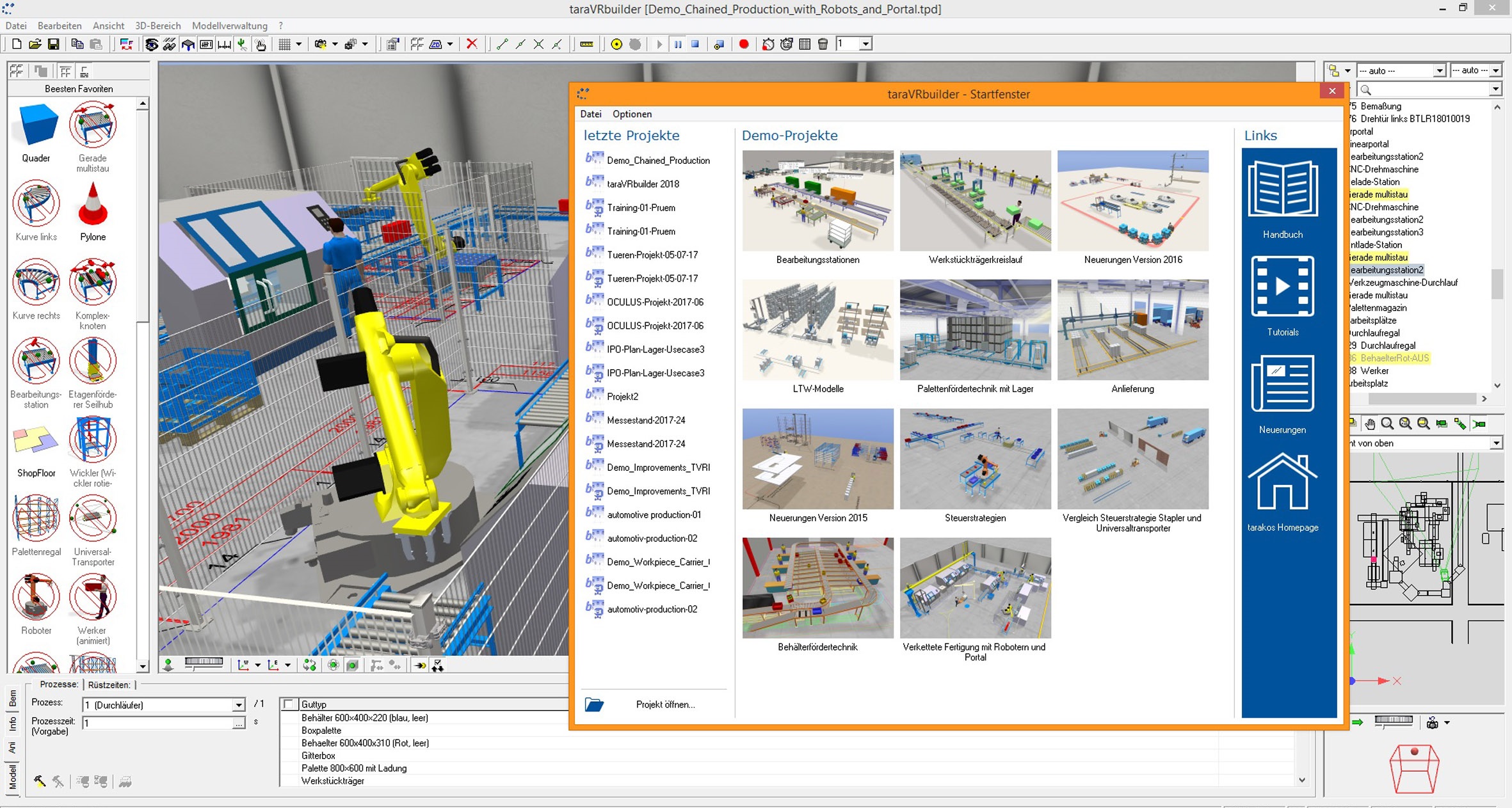The image size is (1512, 808).
Task: Open the Modellverwaltung menu
Action: coord(230,26)
